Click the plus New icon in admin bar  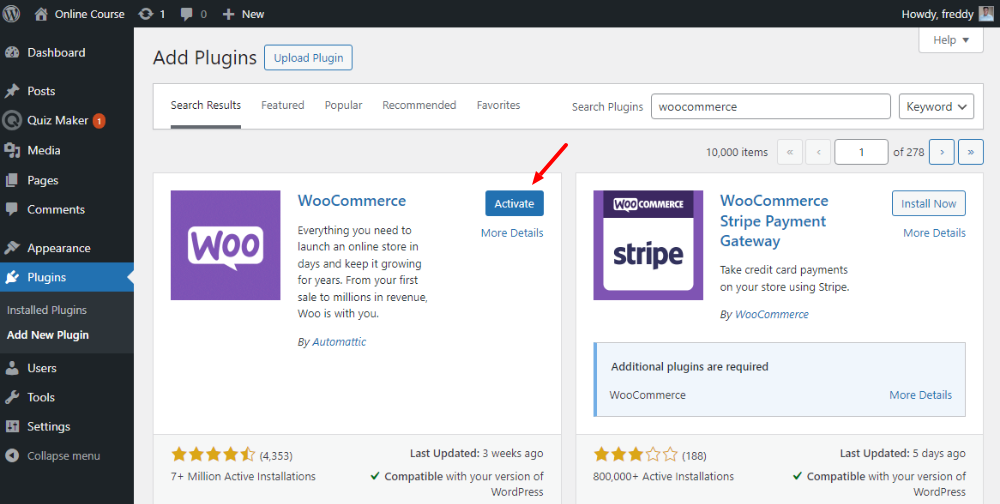click(228, 14)
